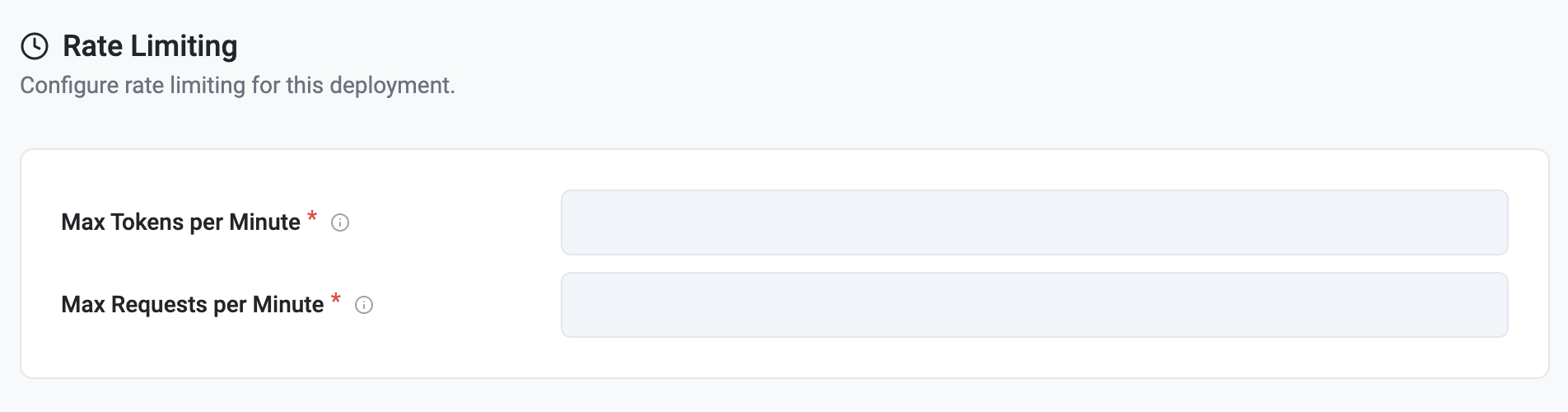Click the word 'Requests' in the second label
1568x412 pixels.
click(x=159, y=305)
